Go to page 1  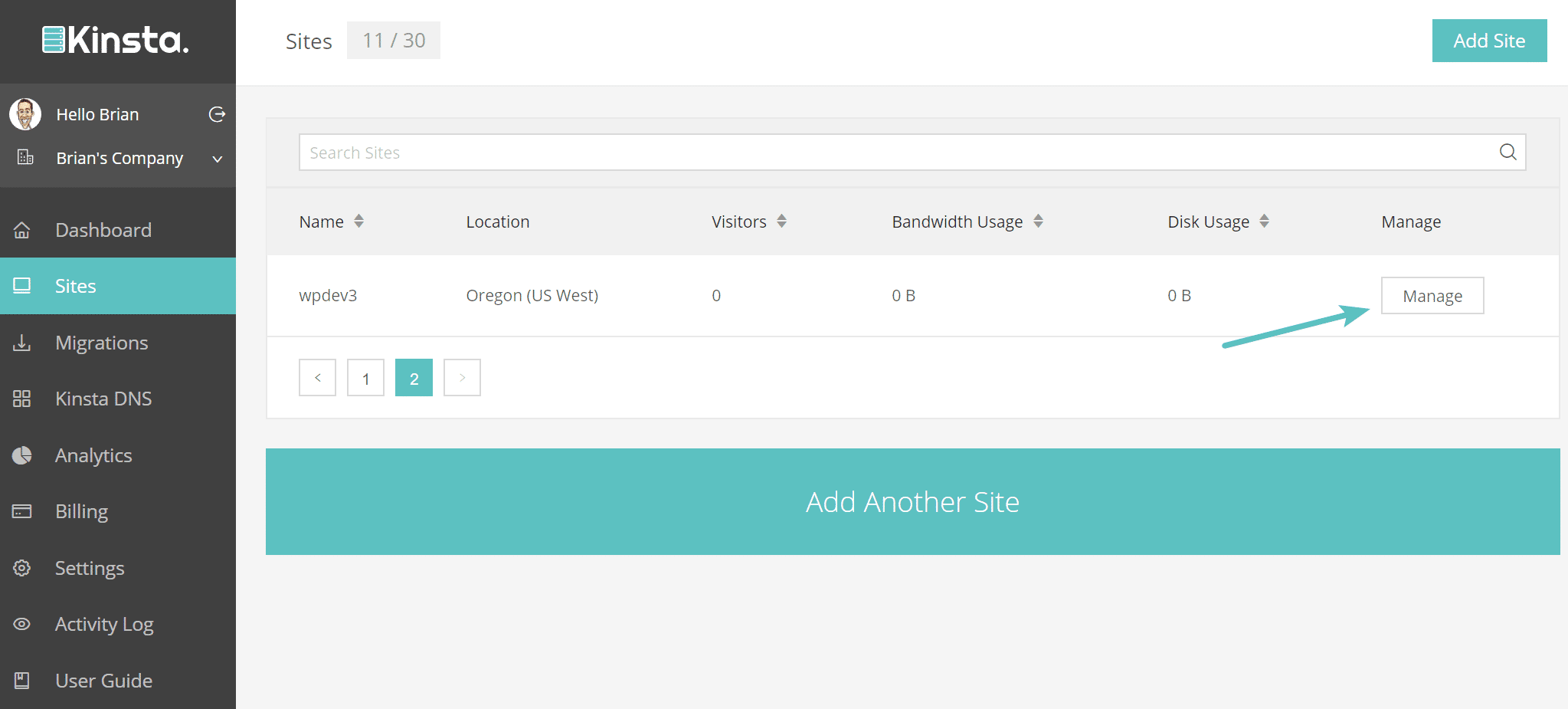pyautogui.click(x=365, y=378)
